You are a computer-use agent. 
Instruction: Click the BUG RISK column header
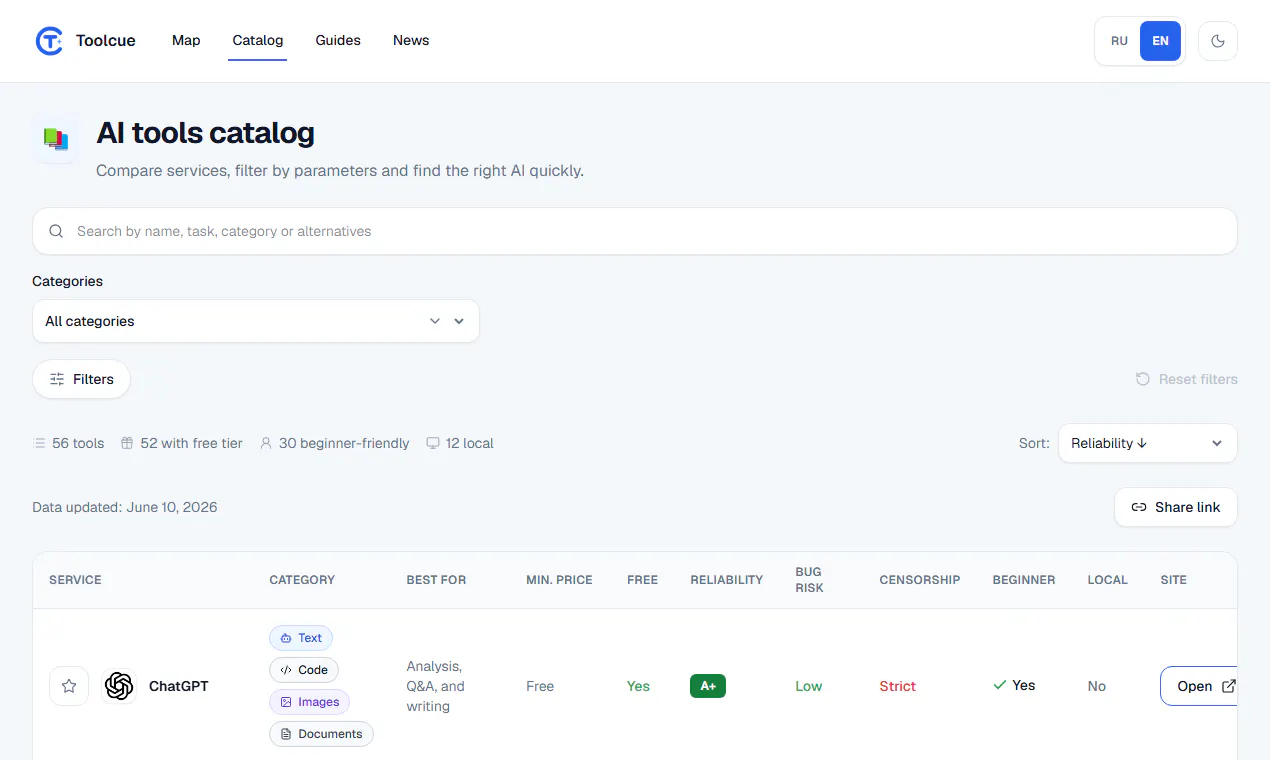(809, 580)
